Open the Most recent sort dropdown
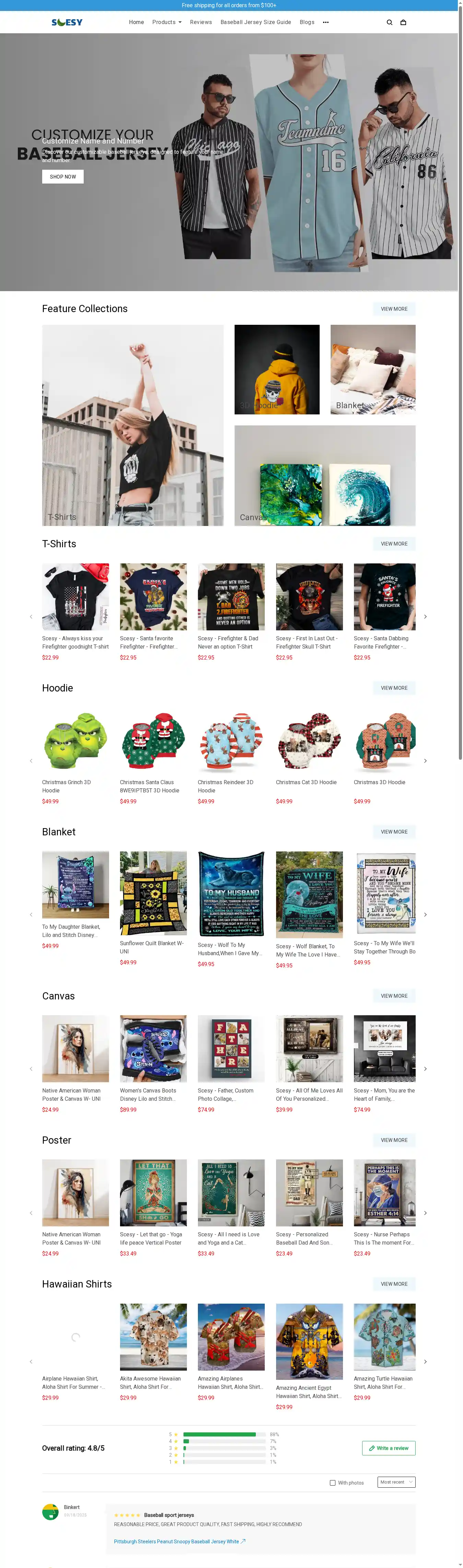The width and height of the screenshot is (463, 1568). [x=396, y=1482]
